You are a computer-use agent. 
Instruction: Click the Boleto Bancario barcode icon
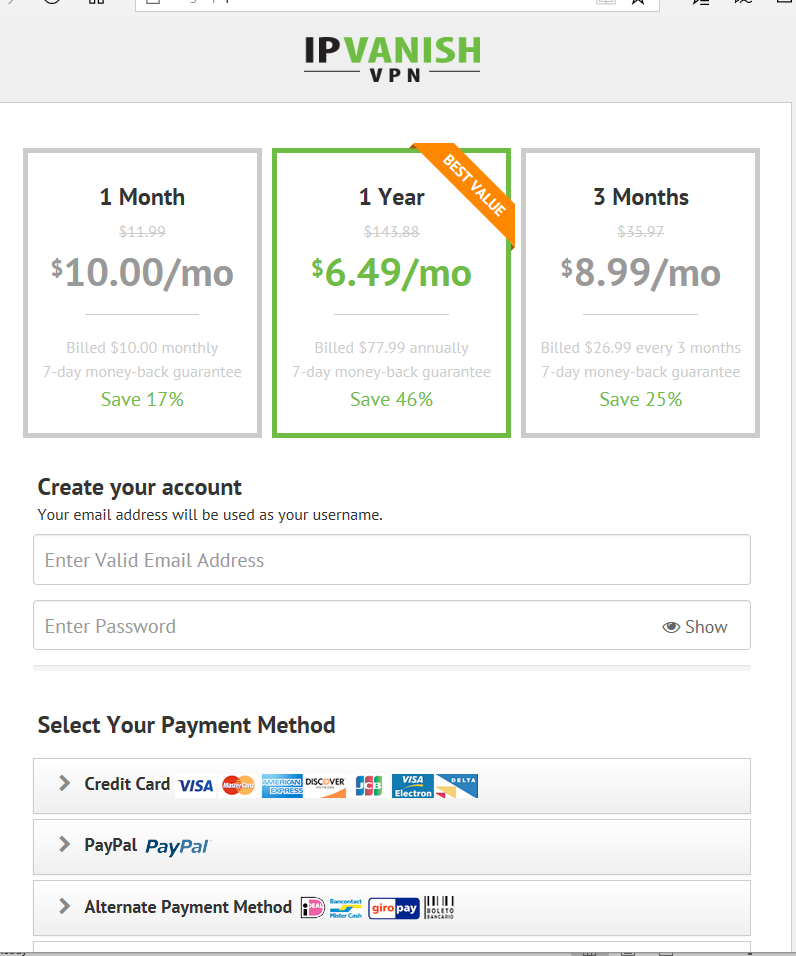439,908
